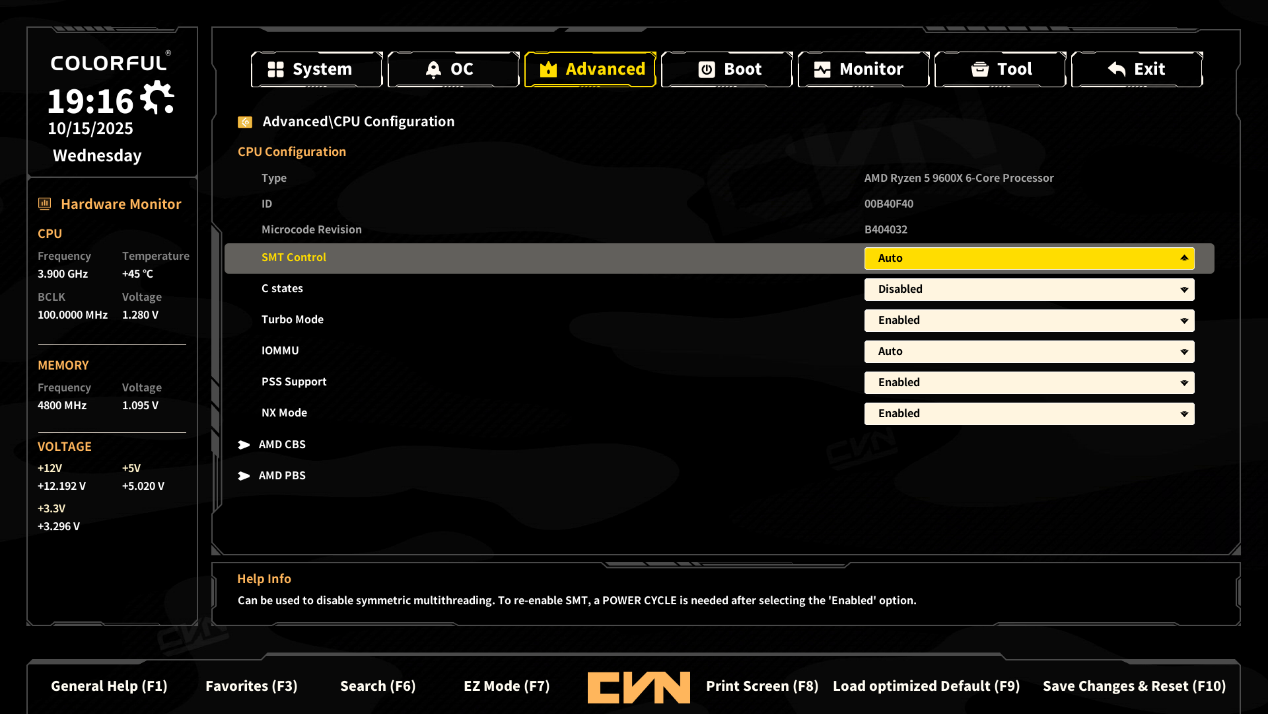Select the C states row label

coord(282,289)
